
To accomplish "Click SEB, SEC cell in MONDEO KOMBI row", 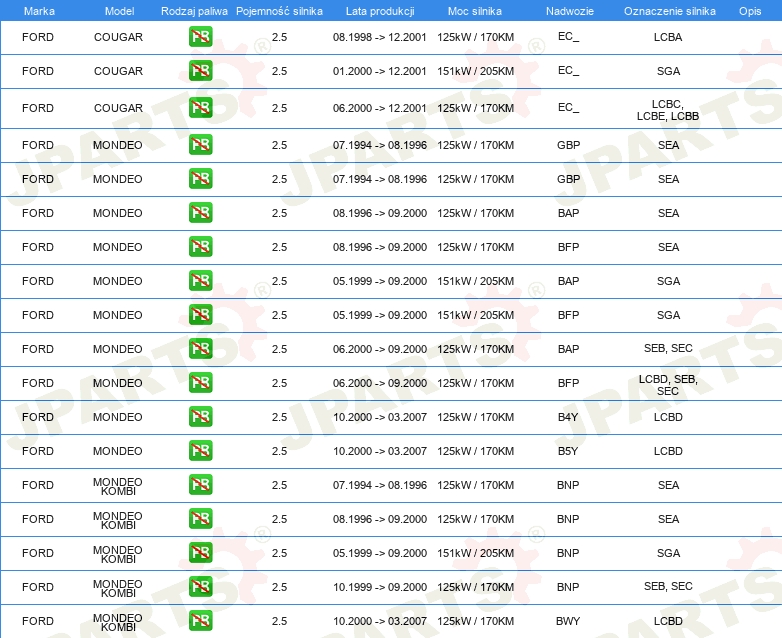I will click(x=668, y=586).
